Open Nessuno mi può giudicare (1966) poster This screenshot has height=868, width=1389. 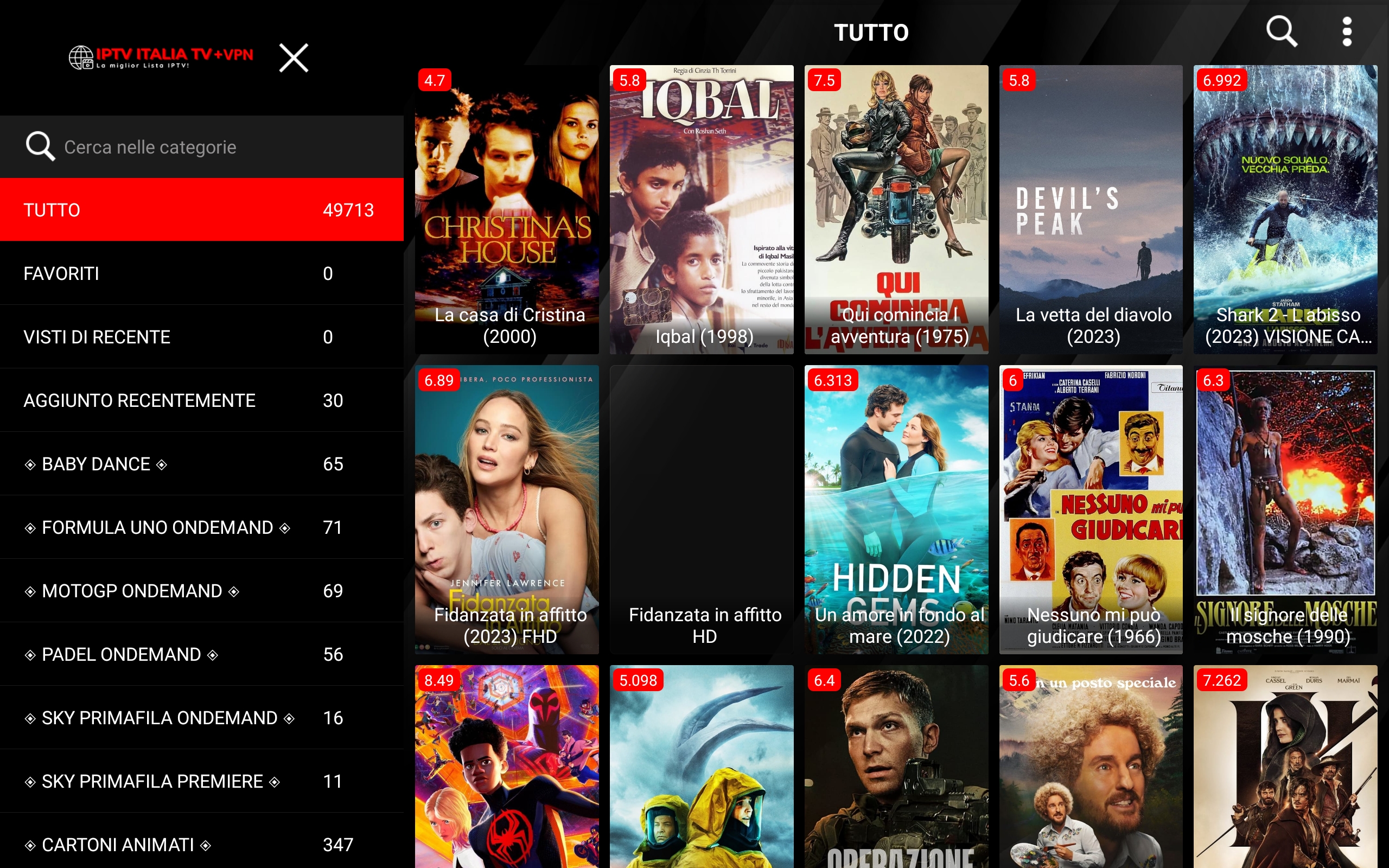1091,510
